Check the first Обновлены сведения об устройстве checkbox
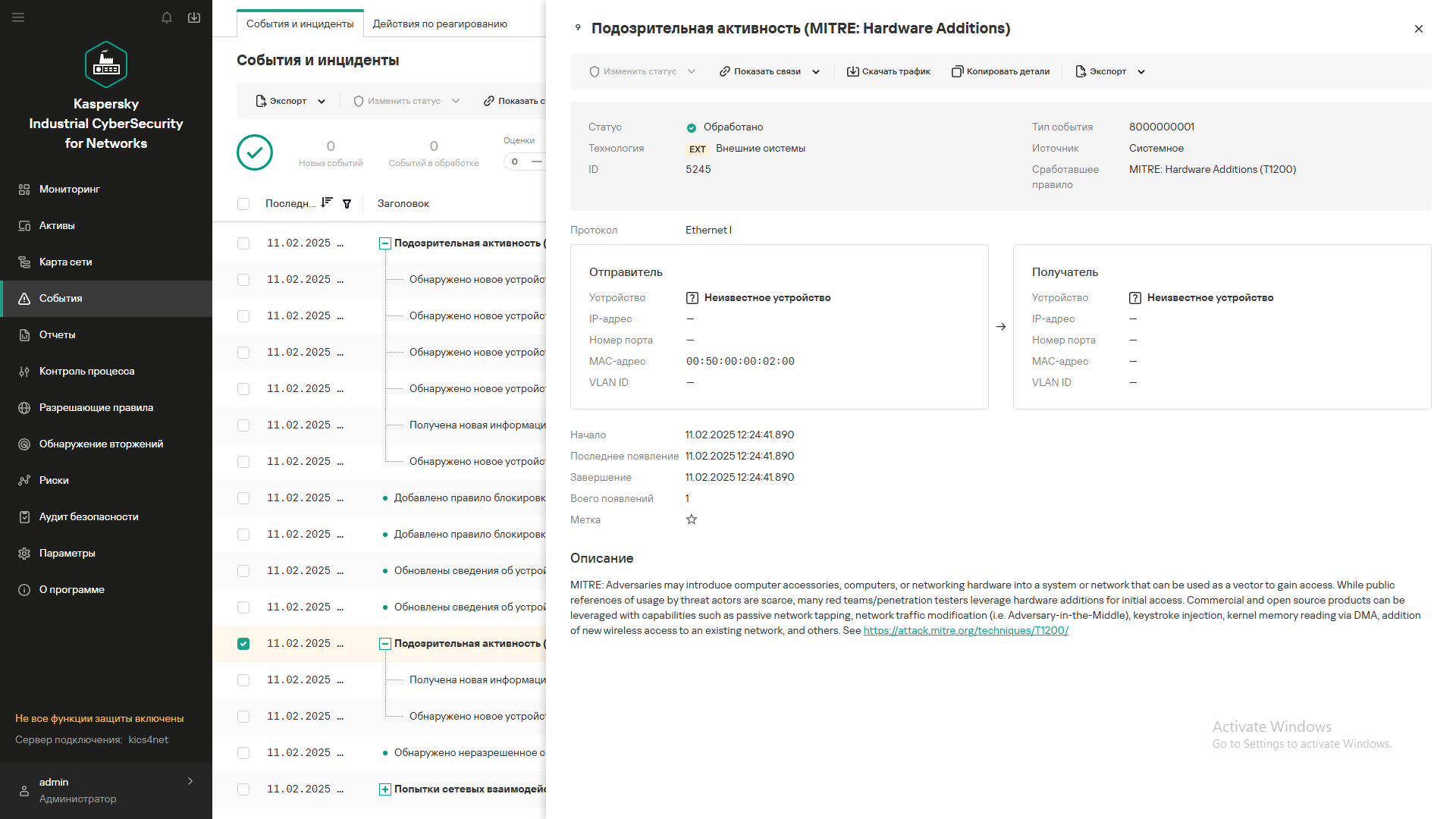This screenshot has width=1456, height=819. click(243, 571)
